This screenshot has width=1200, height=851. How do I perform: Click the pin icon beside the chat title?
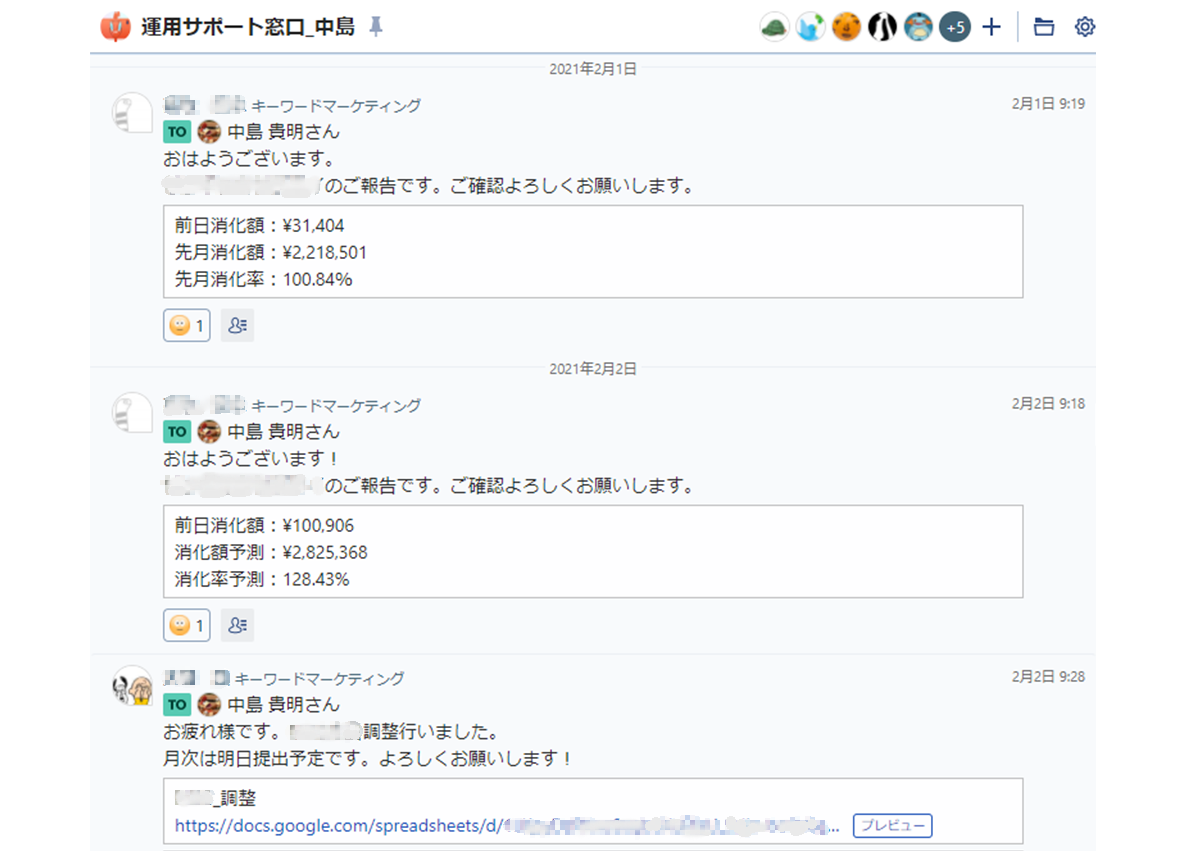[375, 28]
